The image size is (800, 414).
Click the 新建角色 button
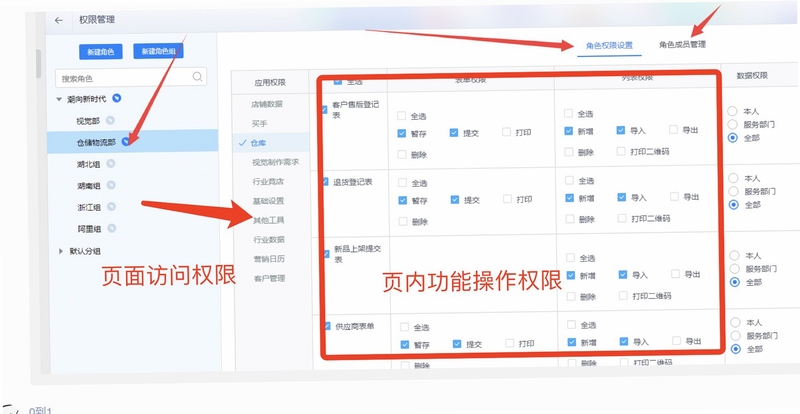(x=101, y=52)
